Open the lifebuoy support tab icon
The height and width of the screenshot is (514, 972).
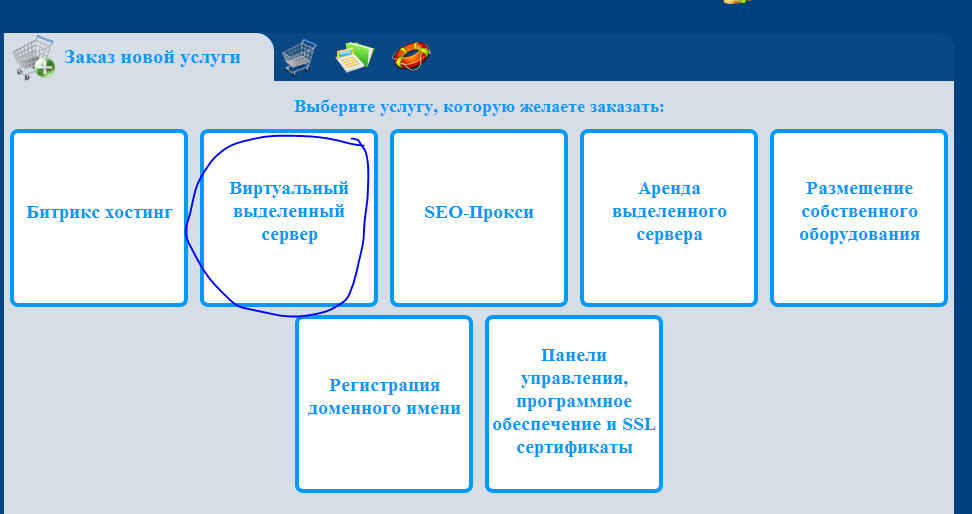click(411, 56)
